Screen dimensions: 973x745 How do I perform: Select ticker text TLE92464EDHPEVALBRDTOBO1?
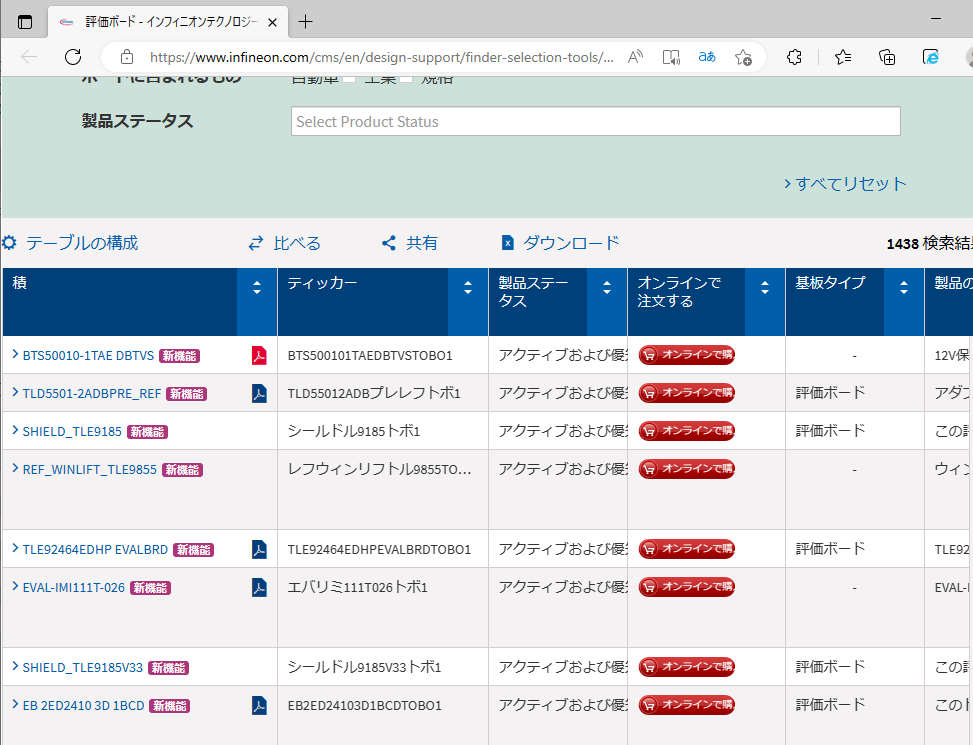pos(379,550)
